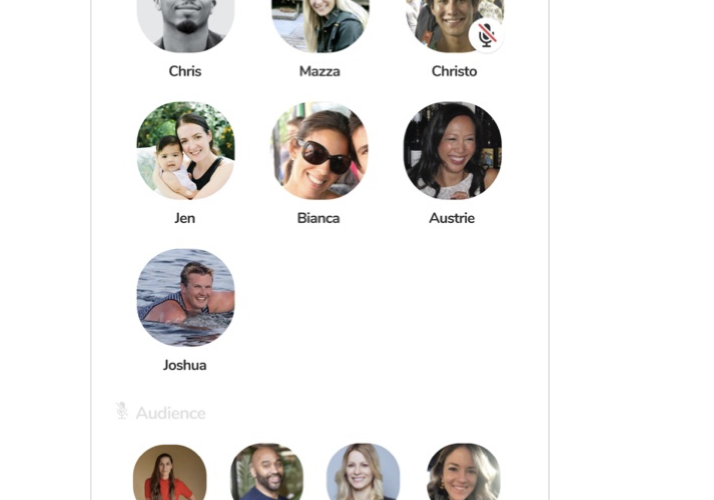The image size is (714, 500).
Task: Click the Audience section heading
Action: point(171,413)
